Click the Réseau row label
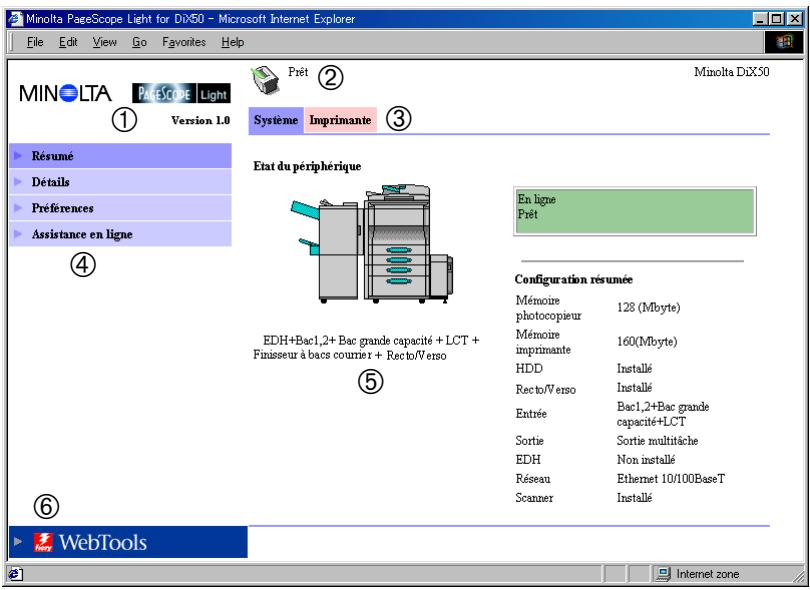Screen dimensions: 810x590 pos(533,479)
